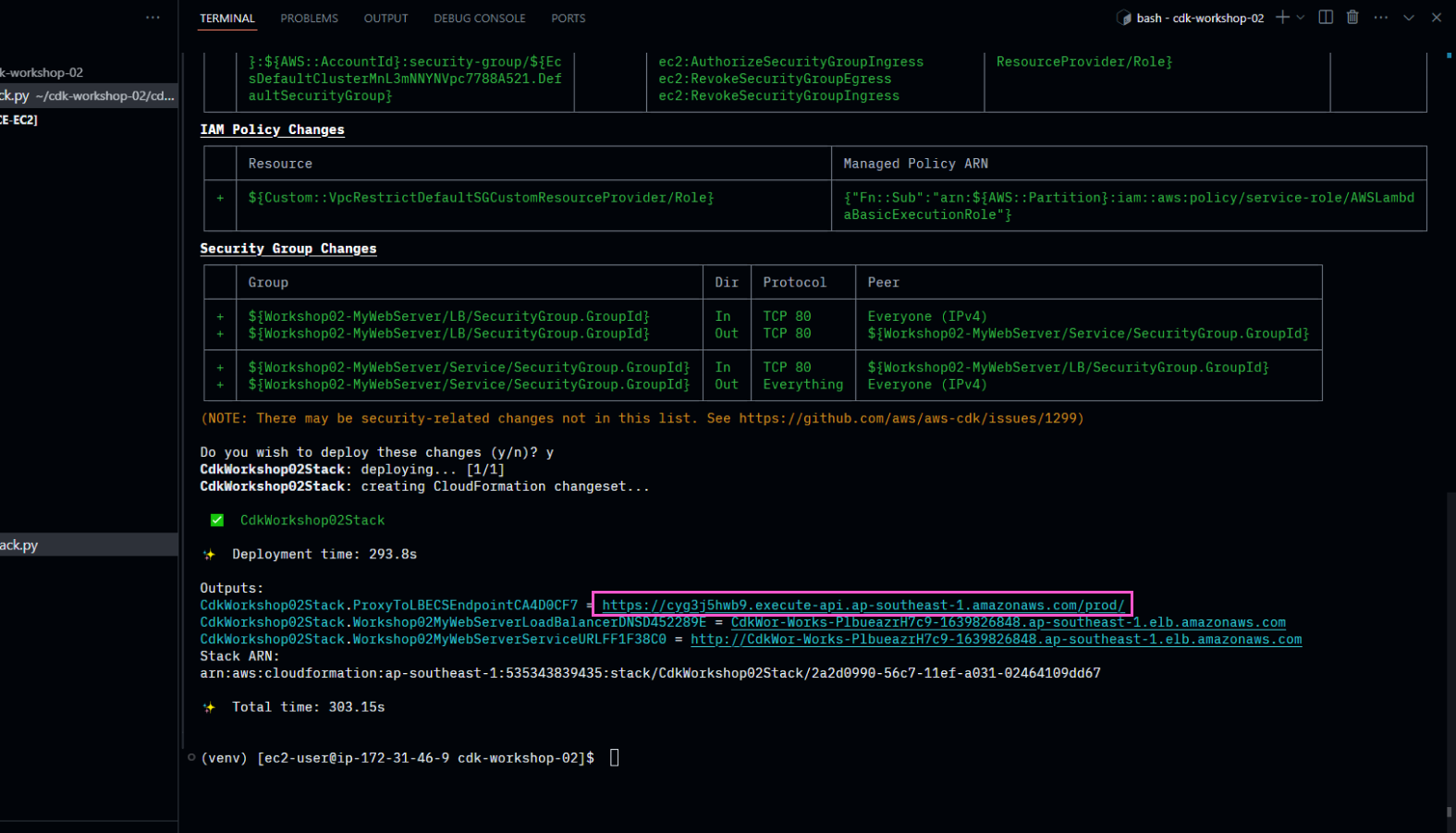Open the DEBUG CONSOLE tab
The width and height of the screenshot is (1456, 833).
479,18
